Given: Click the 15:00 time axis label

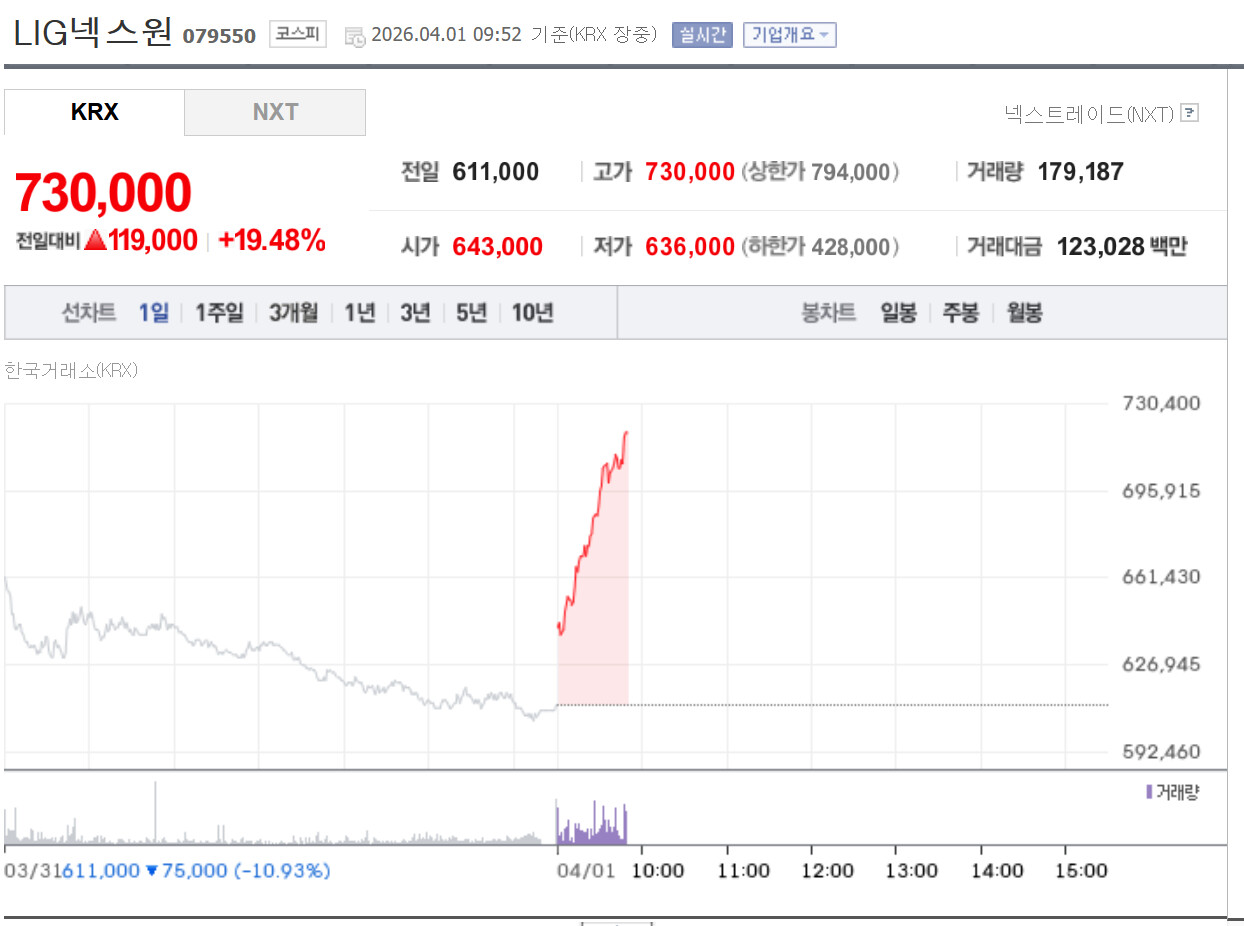Looking at the screenshot, I should [1083, 871].
